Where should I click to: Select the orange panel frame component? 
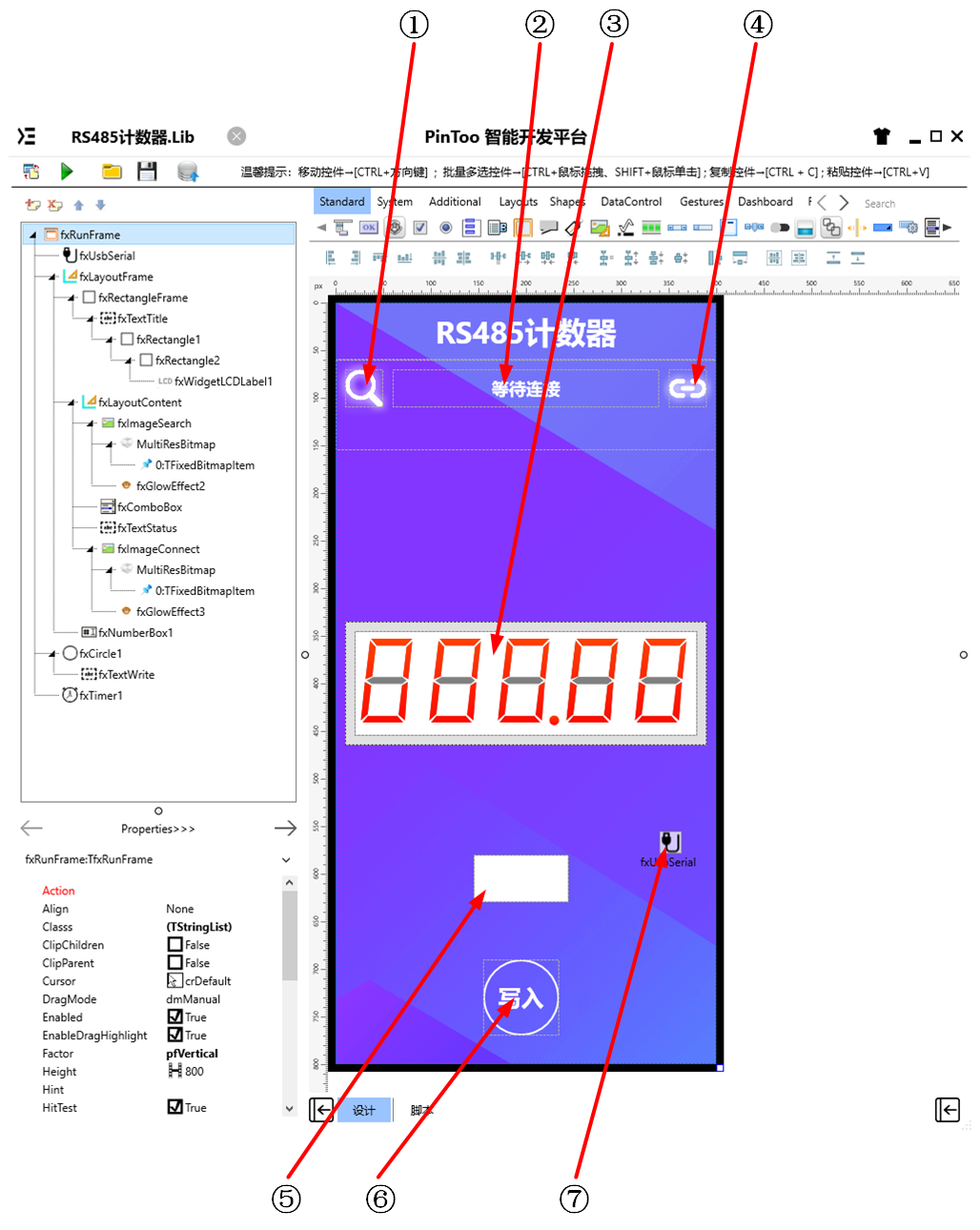point(522,227)
